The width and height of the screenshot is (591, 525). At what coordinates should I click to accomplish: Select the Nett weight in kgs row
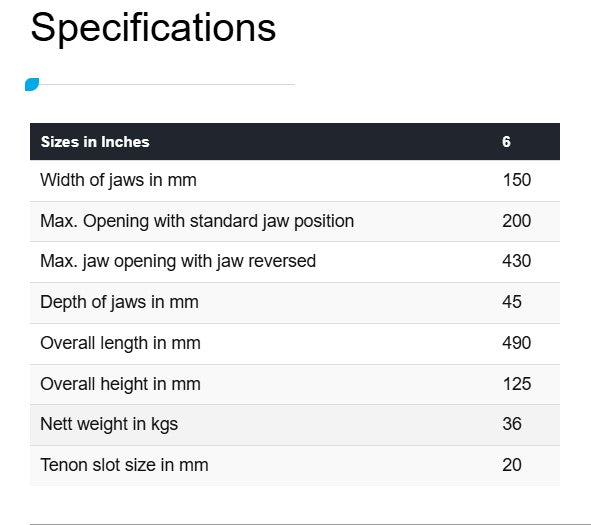295,425
